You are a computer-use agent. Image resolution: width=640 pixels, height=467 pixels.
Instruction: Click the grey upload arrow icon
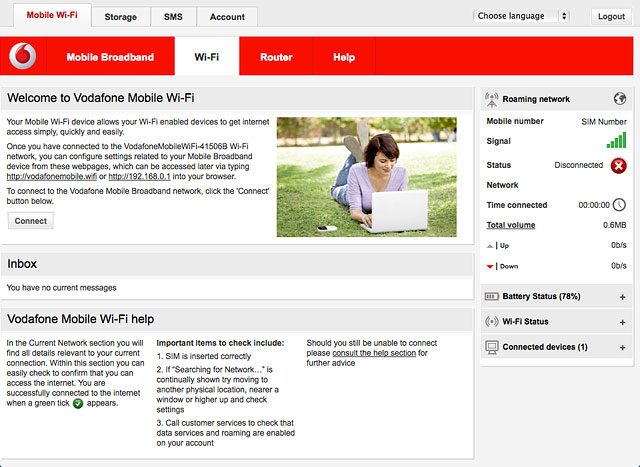(x=490, y=246)
